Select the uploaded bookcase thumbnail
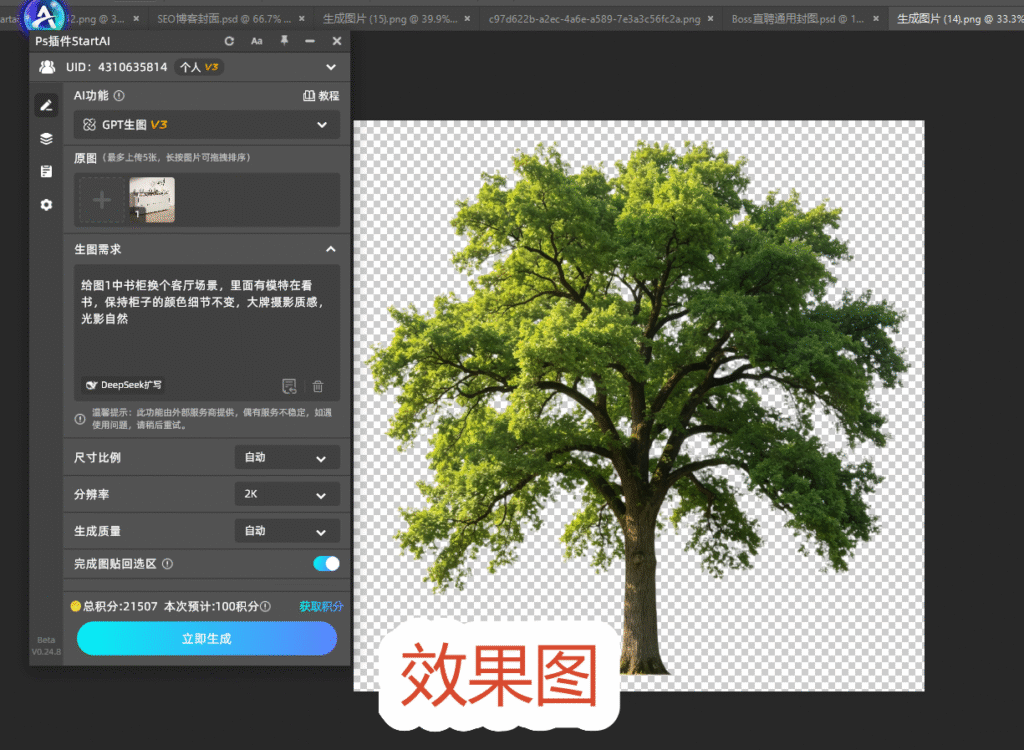This screenshot has width=1024, height=750. 152,200
